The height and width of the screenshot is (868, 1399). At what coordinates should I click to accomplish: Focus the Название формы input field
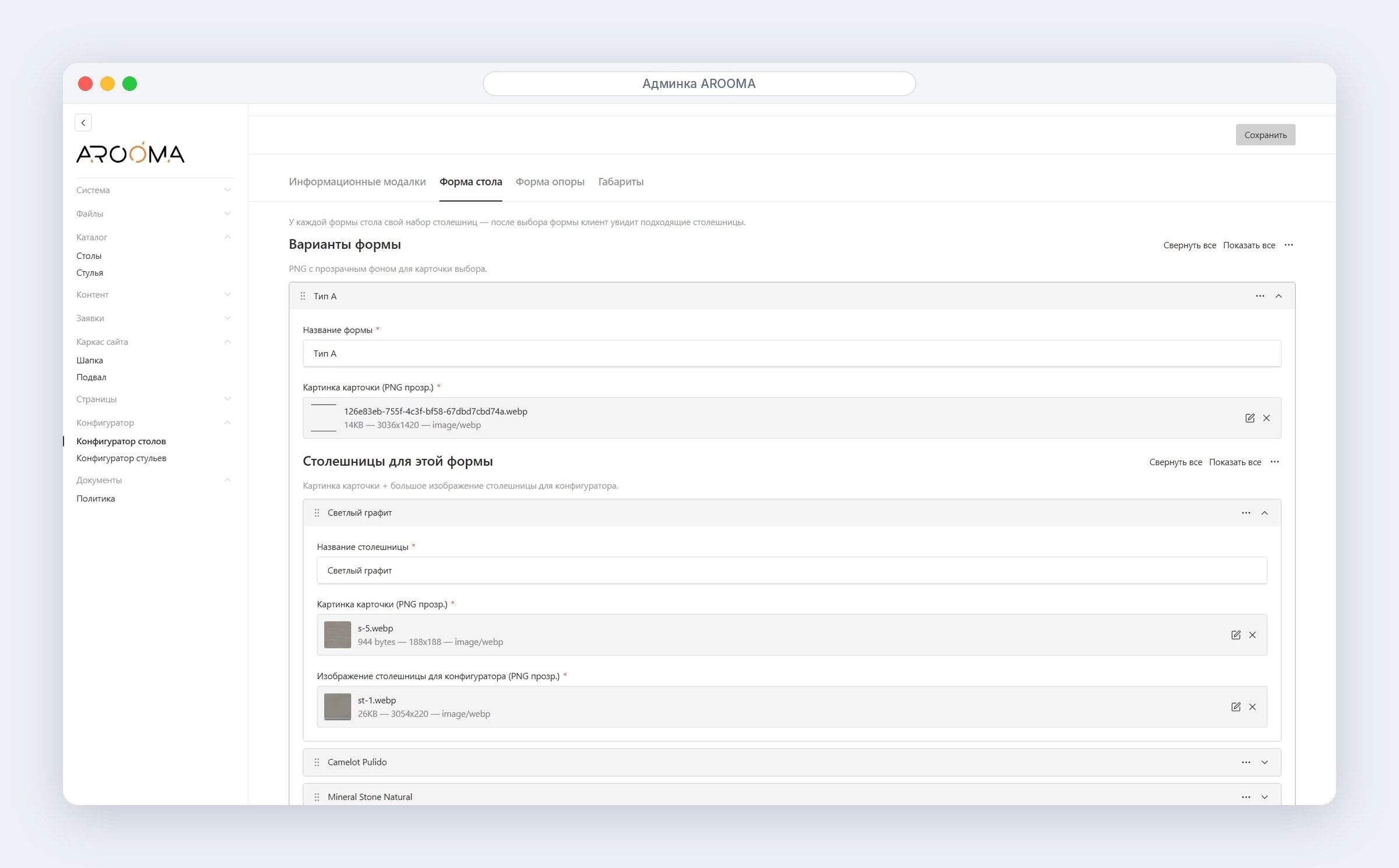[792, 353]
